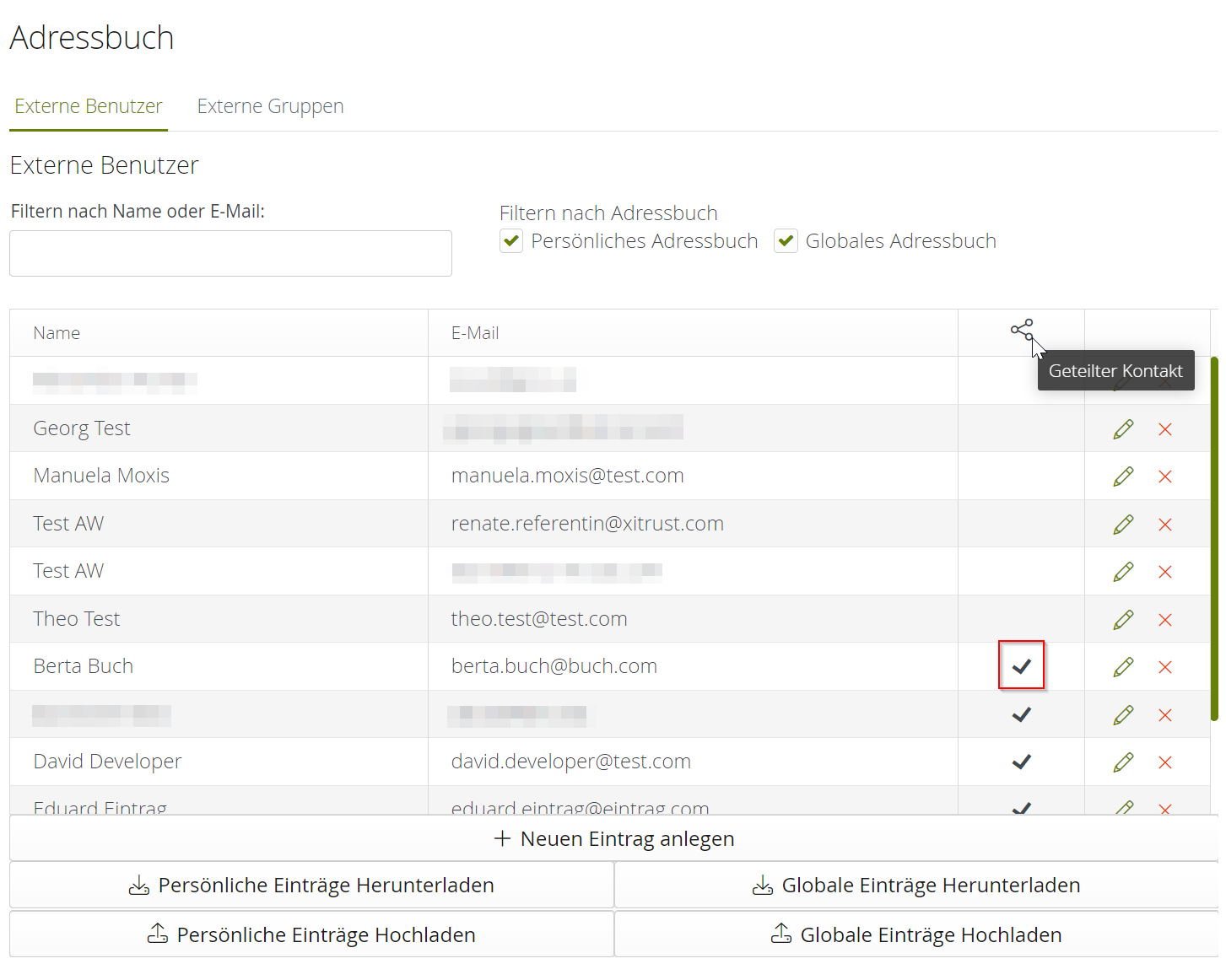Select the Externe Benutzer tab
Image resolution: width=1226 pixels, height=980 pixels.
click(x=88, y=105)
